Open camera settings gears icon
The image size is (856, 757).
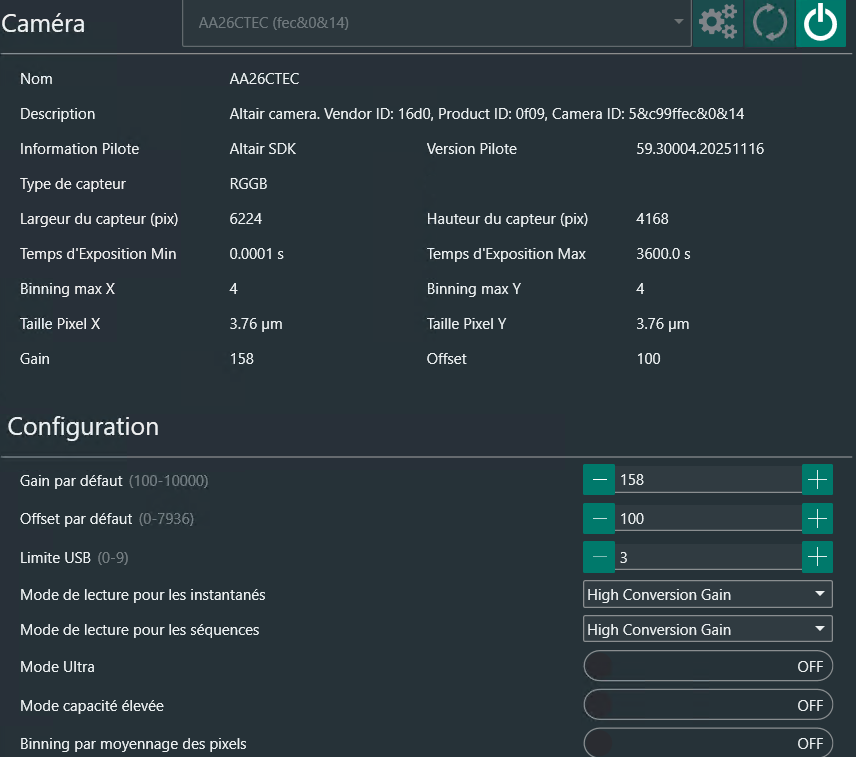point(718,23)
